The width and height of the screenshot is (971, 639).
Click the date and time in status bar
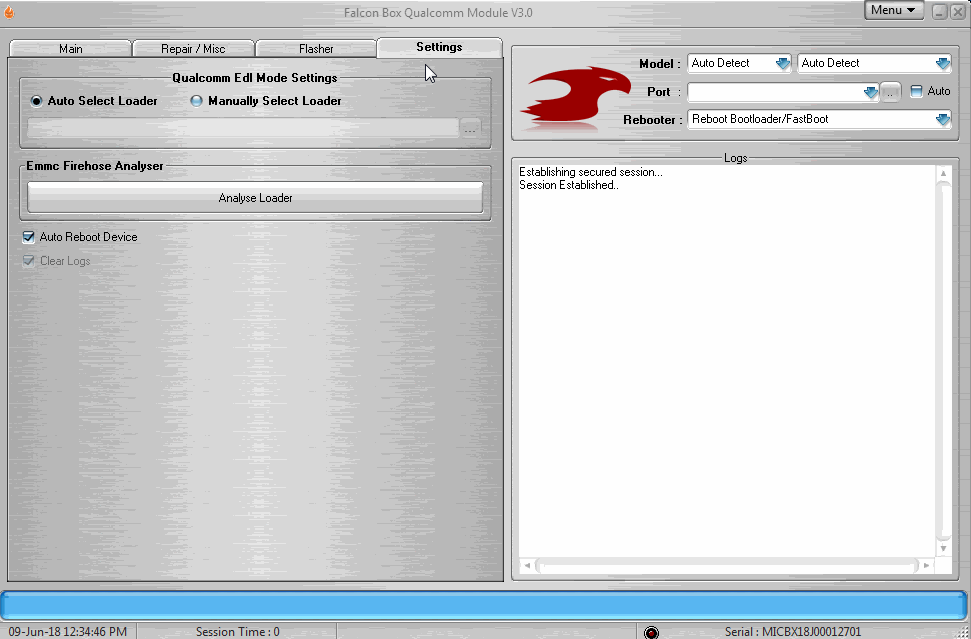point(67,632)
